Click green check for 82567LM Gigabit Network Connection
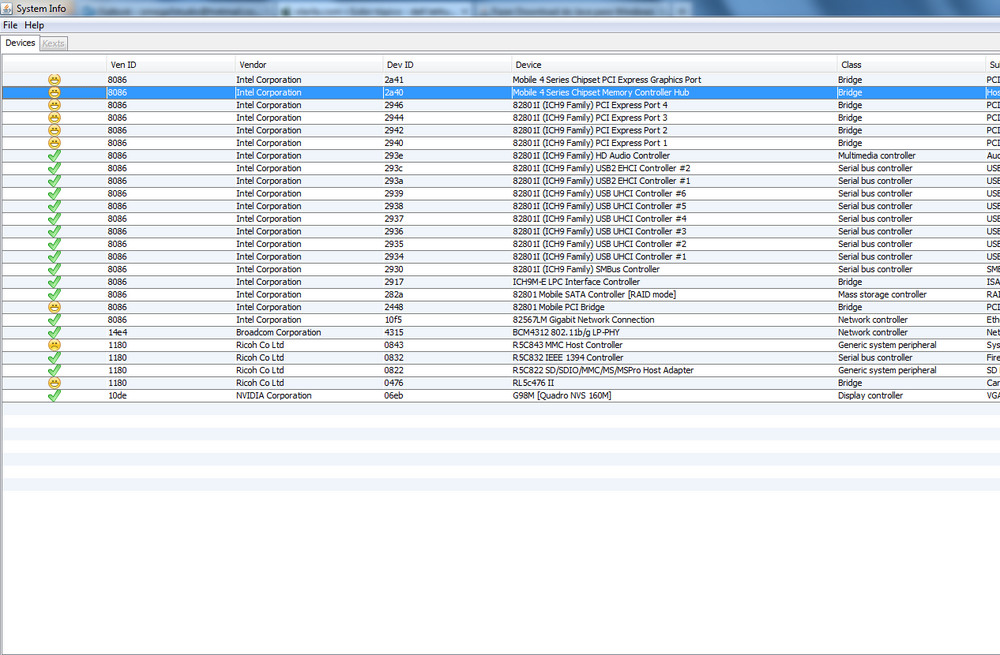Viewport: 1000px width, 655px height. tap(54, 320)
